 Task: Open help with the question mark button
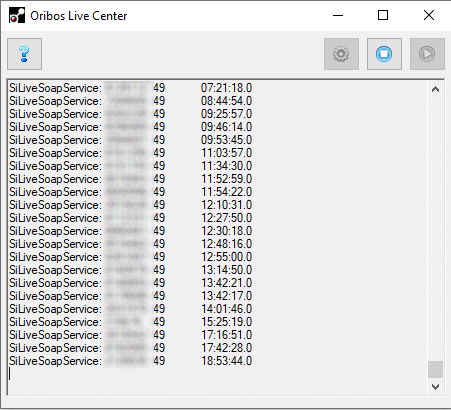24,54
